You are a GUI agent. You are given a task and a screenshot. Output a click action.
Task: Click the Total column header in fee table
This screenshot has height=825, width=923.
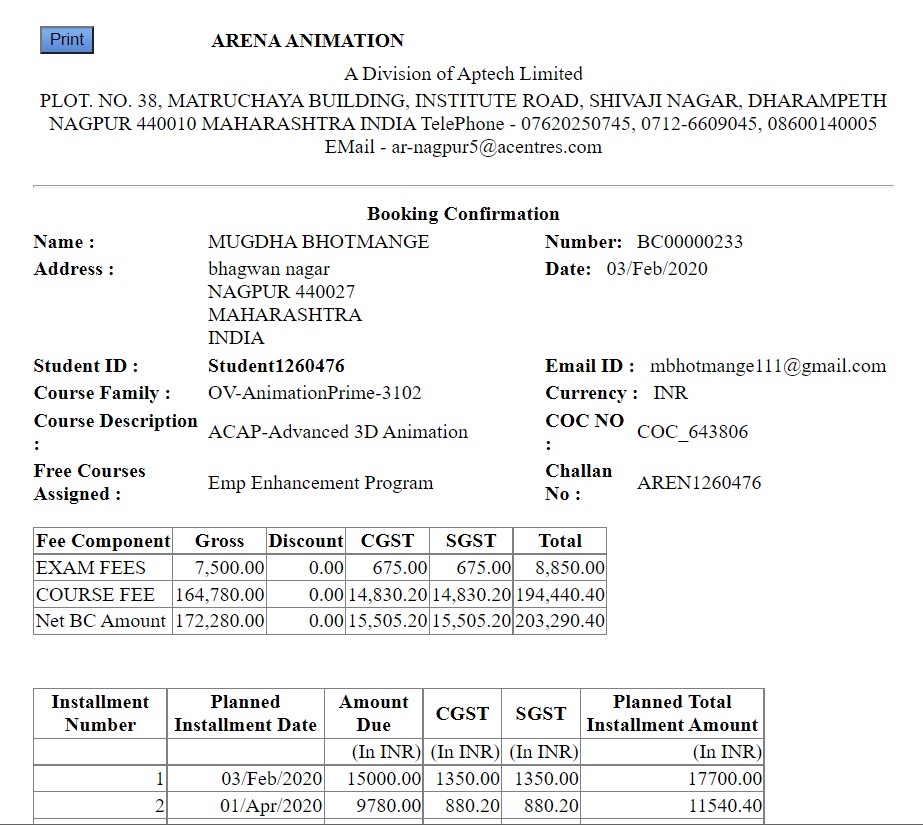pos(560,541)
